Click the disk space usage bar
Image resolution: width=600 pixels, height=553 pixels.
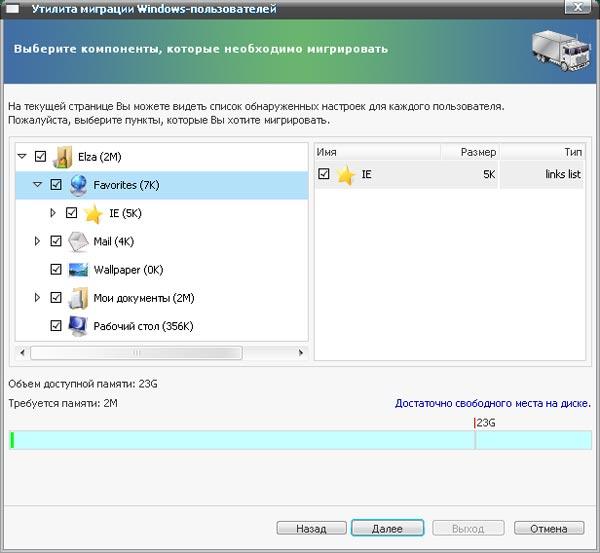click(x=300, y=440)
